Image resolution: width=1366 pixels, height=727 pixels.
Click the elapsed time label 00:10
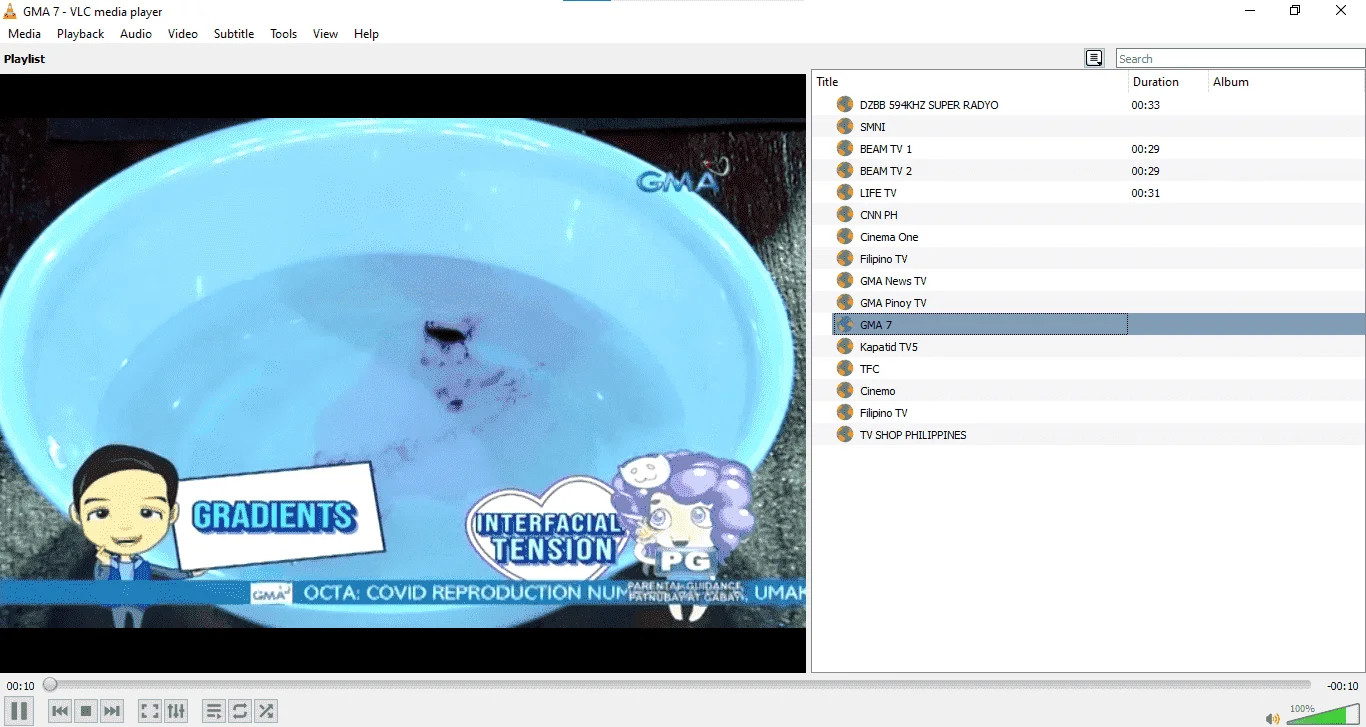[20, 686]
